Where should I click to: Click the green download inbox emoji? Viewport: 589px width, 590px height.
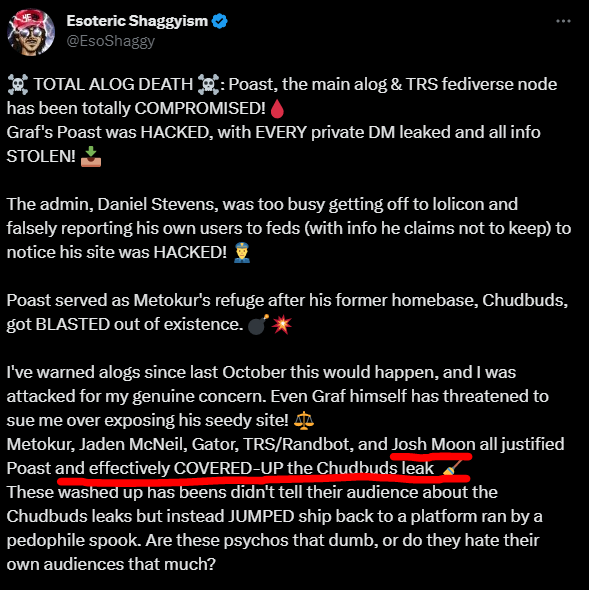(x=91, y=157)
